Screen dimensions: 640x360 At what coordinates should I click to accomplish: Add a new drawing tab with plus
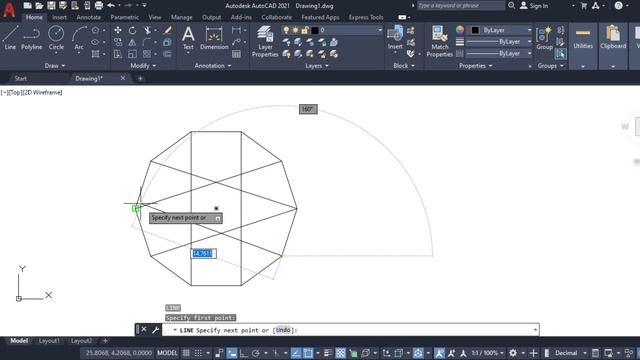[140, 78]
